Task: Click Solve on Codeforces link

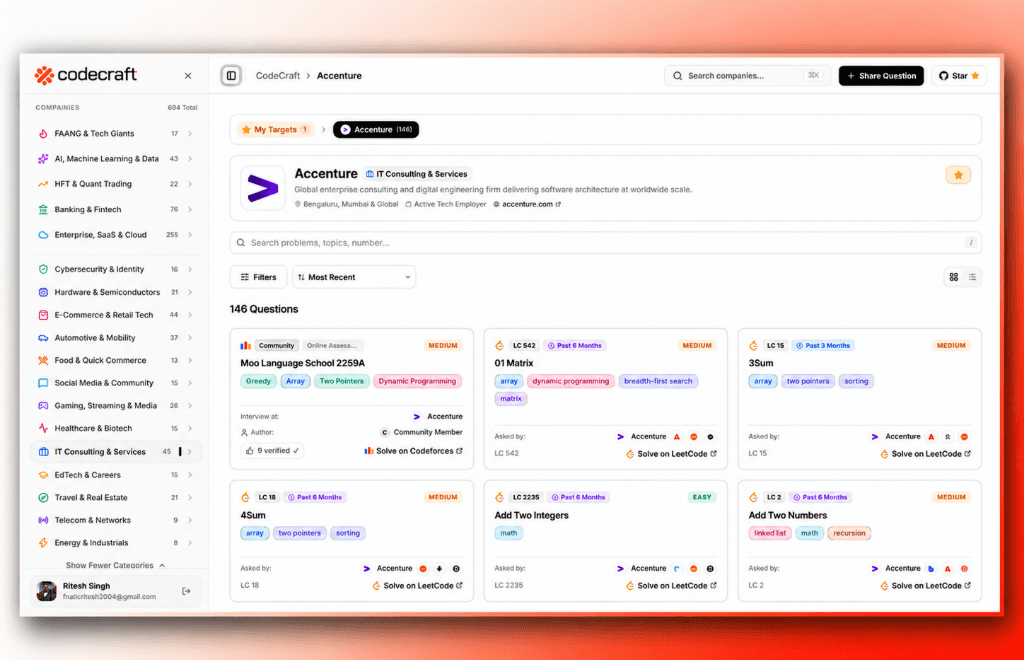Action: coord(413,451)
